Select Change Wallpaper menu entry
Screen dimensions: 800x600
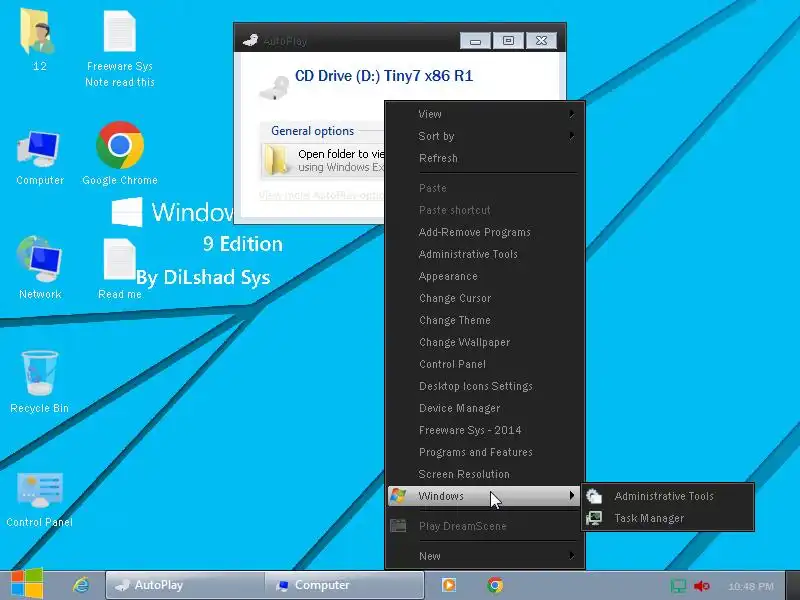[x=484, y=342]
